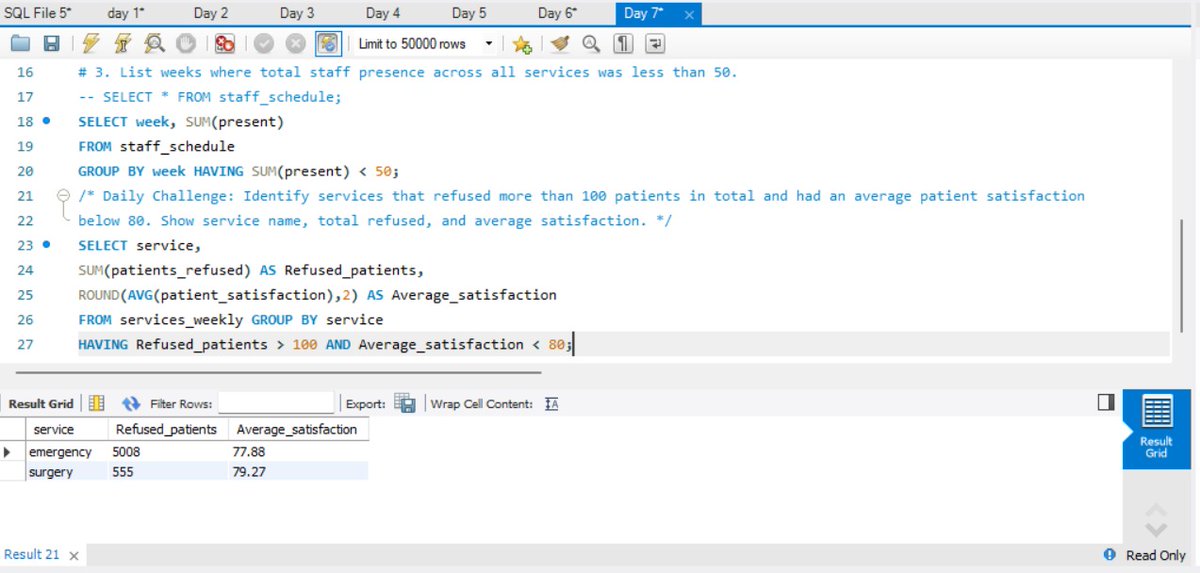Focus the Filter Rows input field
Screen dimensions: 1200x573
click(276, 404)
